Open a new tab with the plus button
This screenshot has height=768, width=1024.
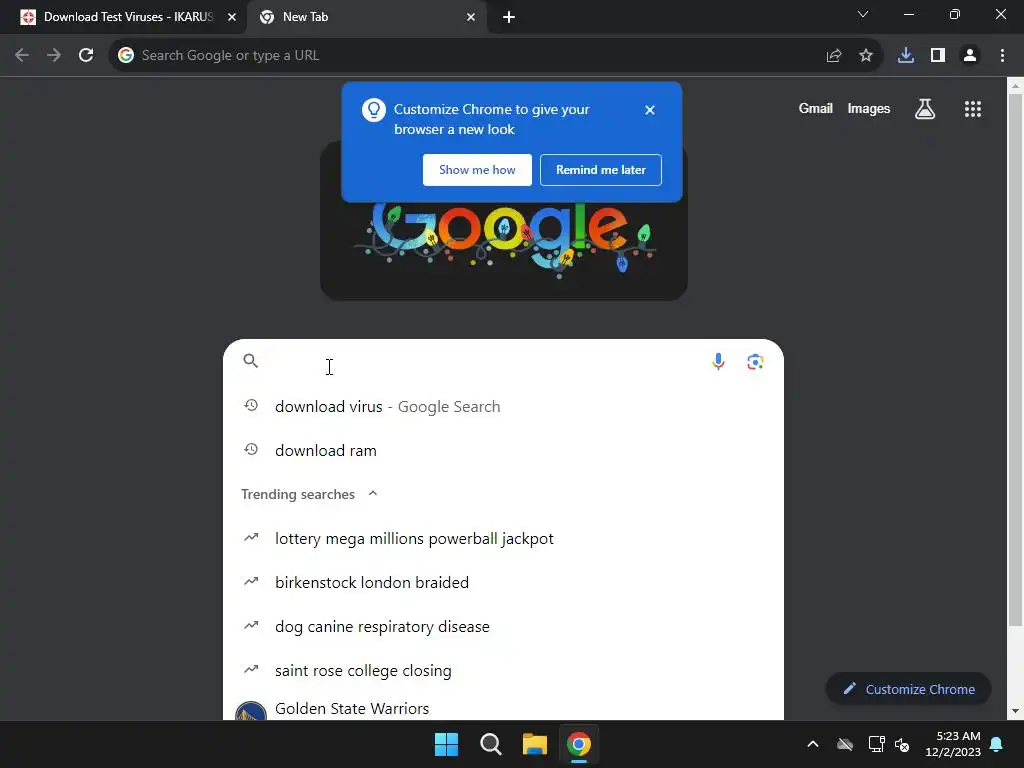point(509,17)
